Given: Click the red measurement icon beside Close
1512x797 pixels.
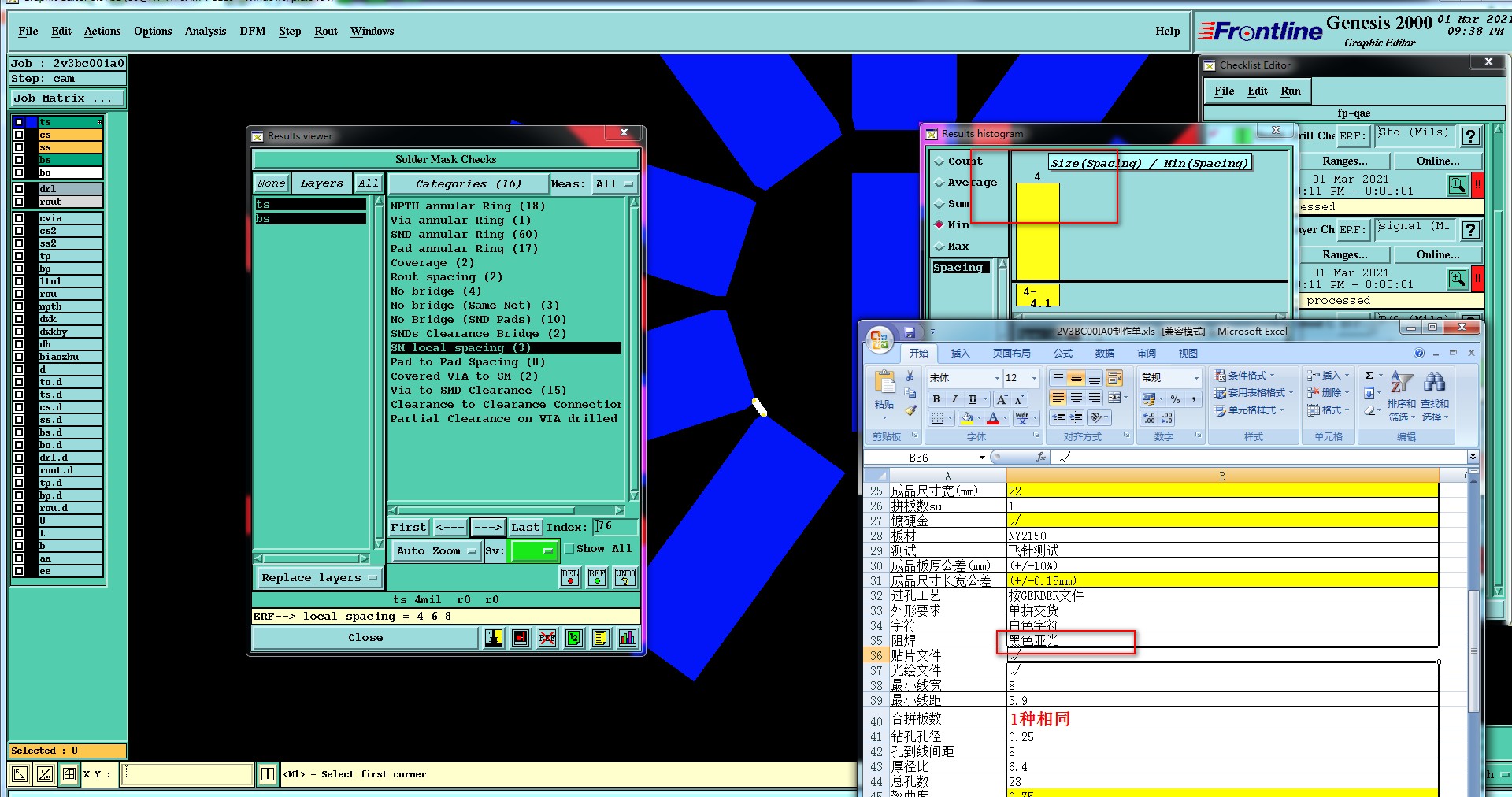Looking at the screenshot, I should [521, 638].
